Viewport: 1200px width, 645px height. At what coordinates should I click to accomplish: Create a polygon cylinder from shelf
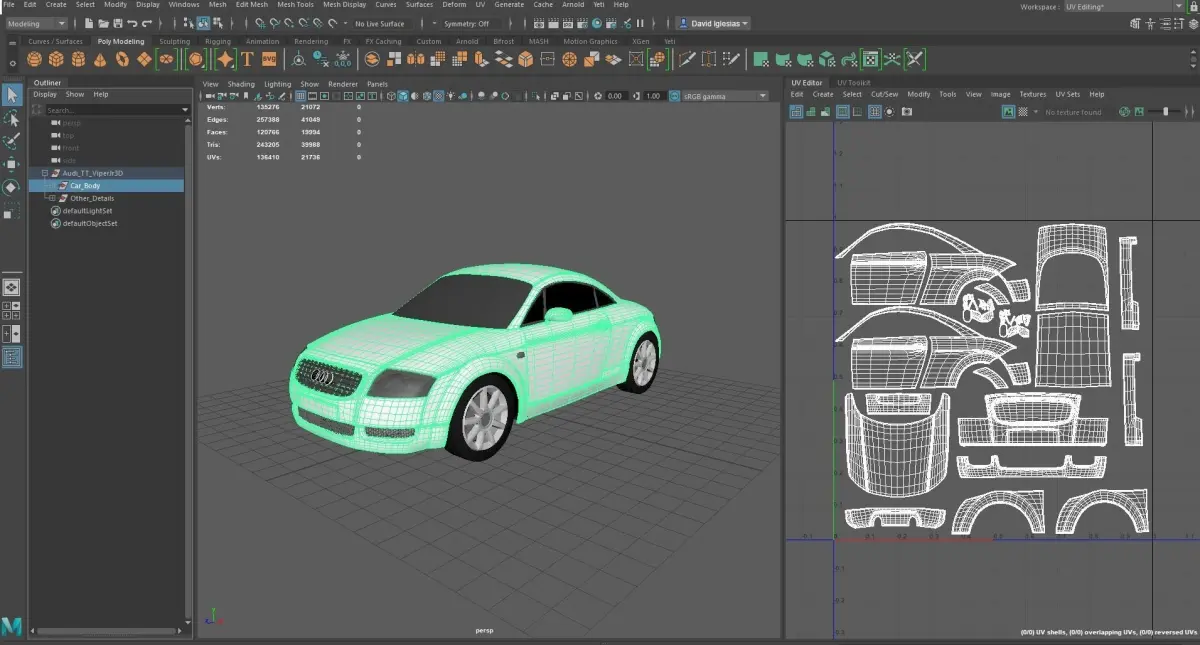(x=79, y=60)
